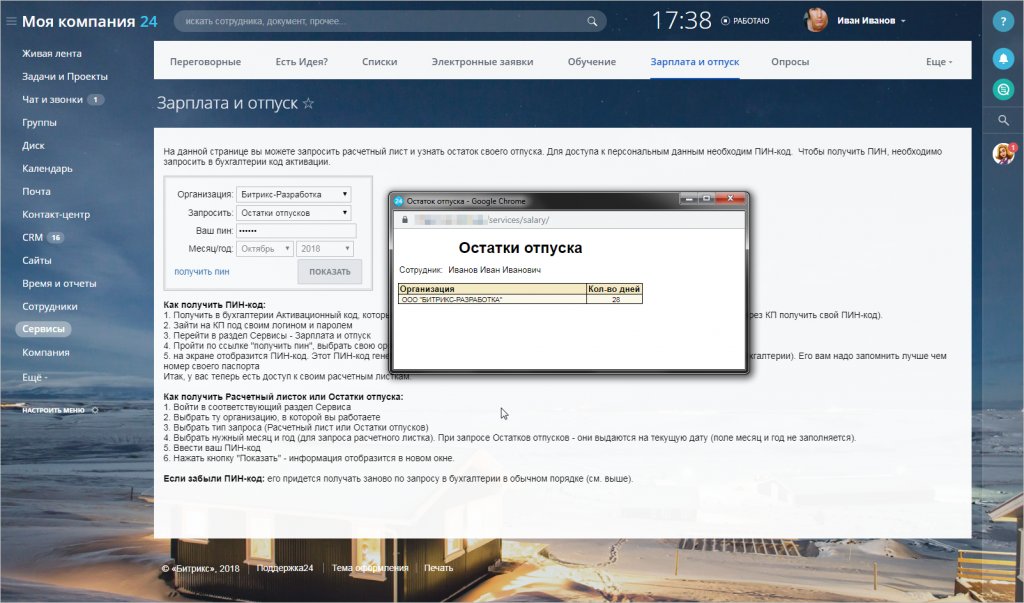Open Календарь in left menu

(x=47, y=169)
